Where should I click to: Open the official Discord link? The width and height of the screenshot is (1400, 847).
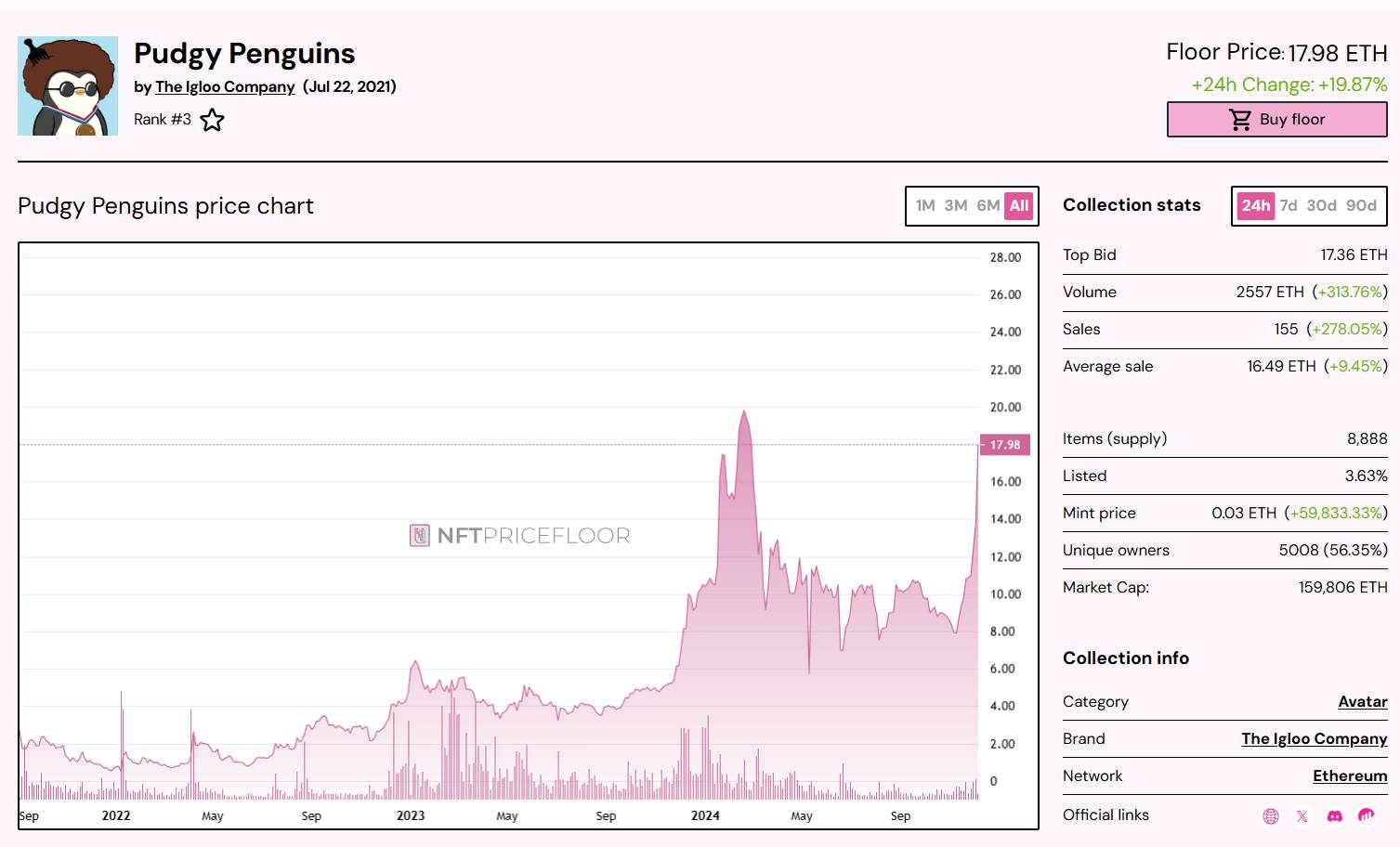tap(1335, 816)
